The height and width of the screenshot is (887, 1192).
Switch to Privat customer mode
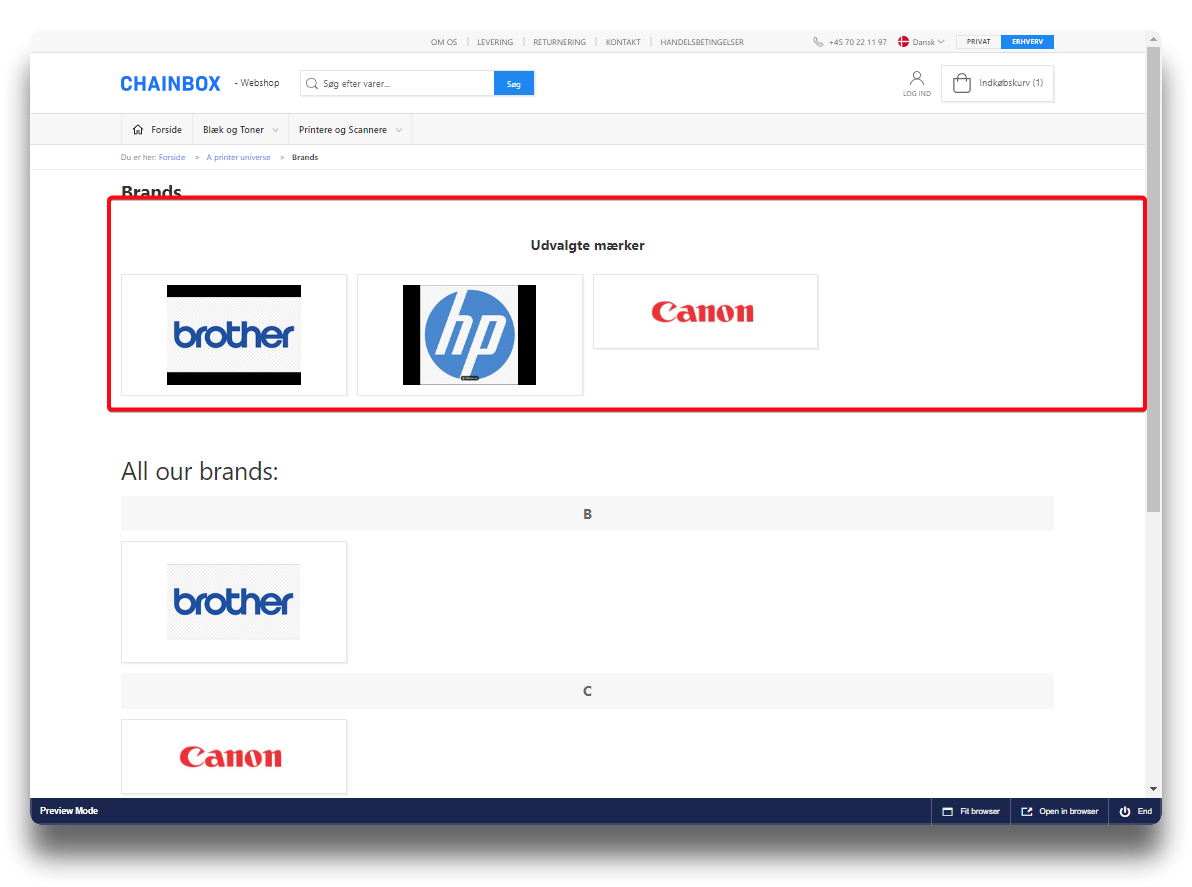coord(978,42)
